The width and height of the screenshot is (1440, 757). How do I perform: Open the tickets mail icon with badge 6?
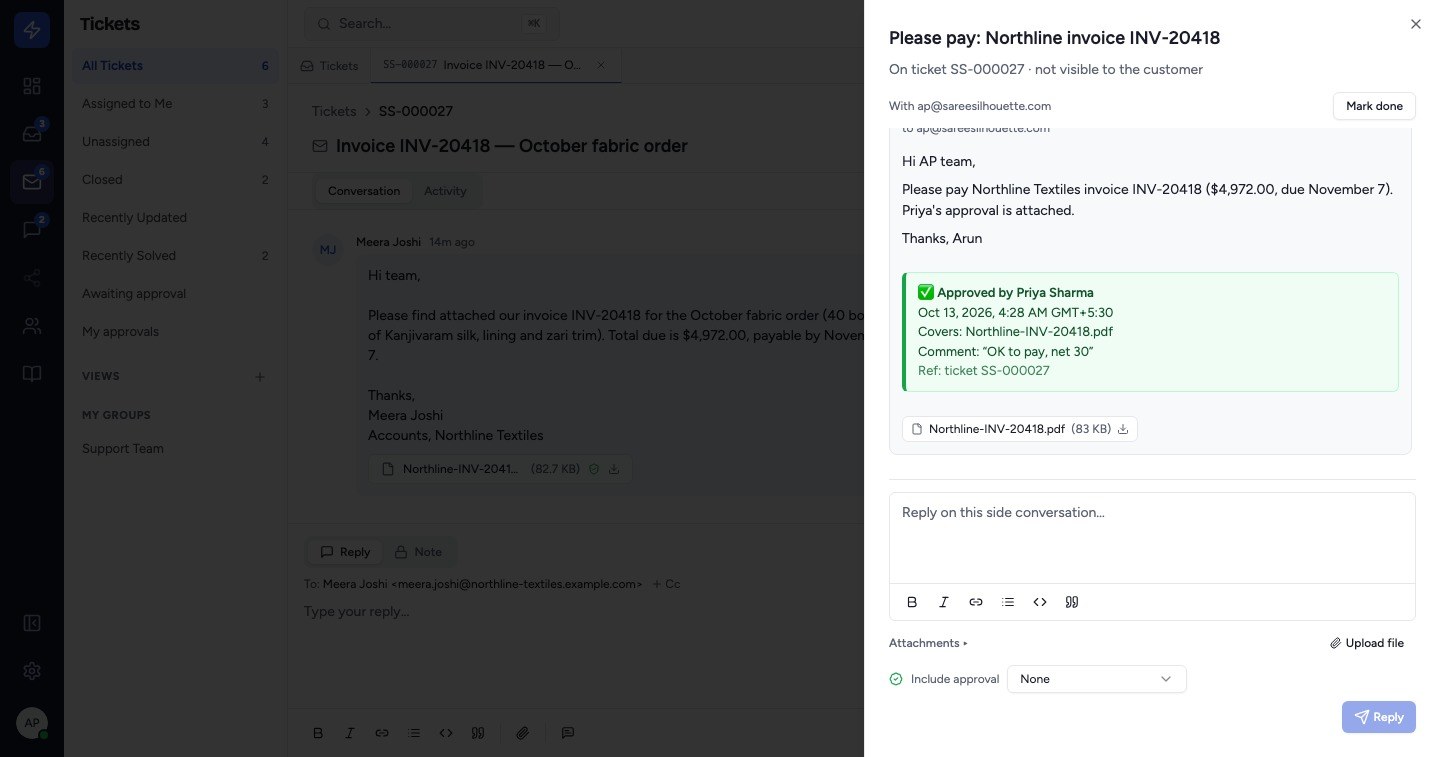point(32,182)
